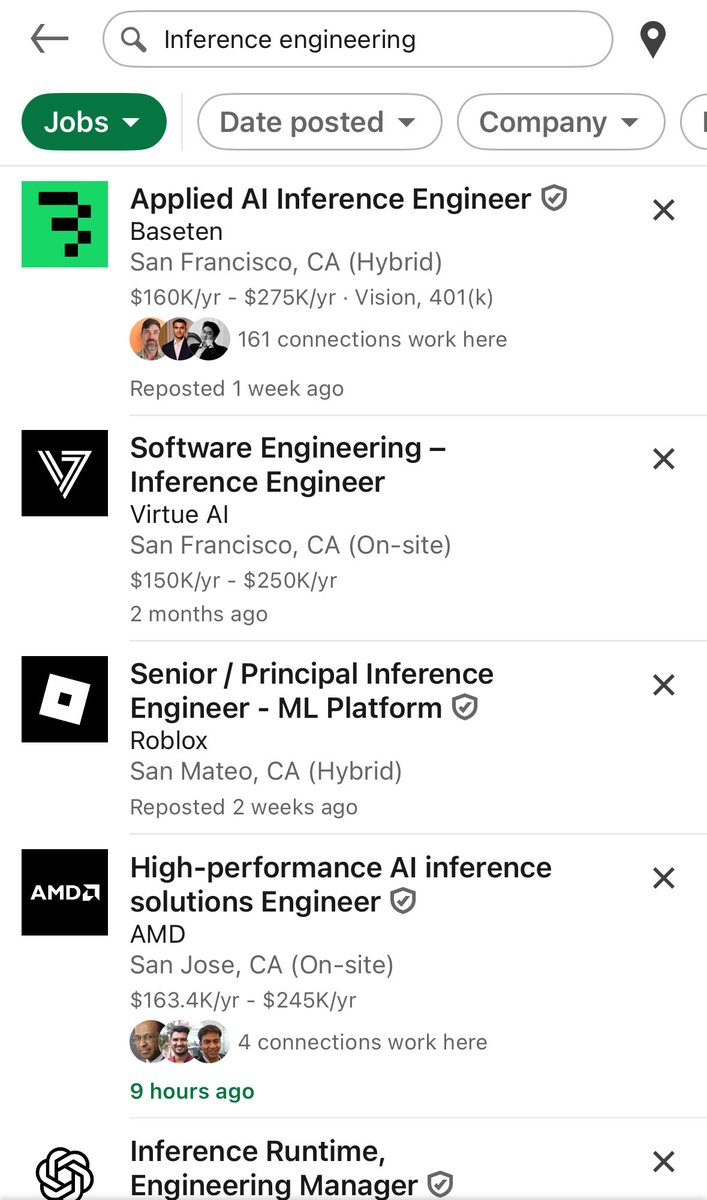Image resolution: width=707 pixels, height=1200 pixels.
Task: Click the Inference engineering search field
Action: pos(358,39)
